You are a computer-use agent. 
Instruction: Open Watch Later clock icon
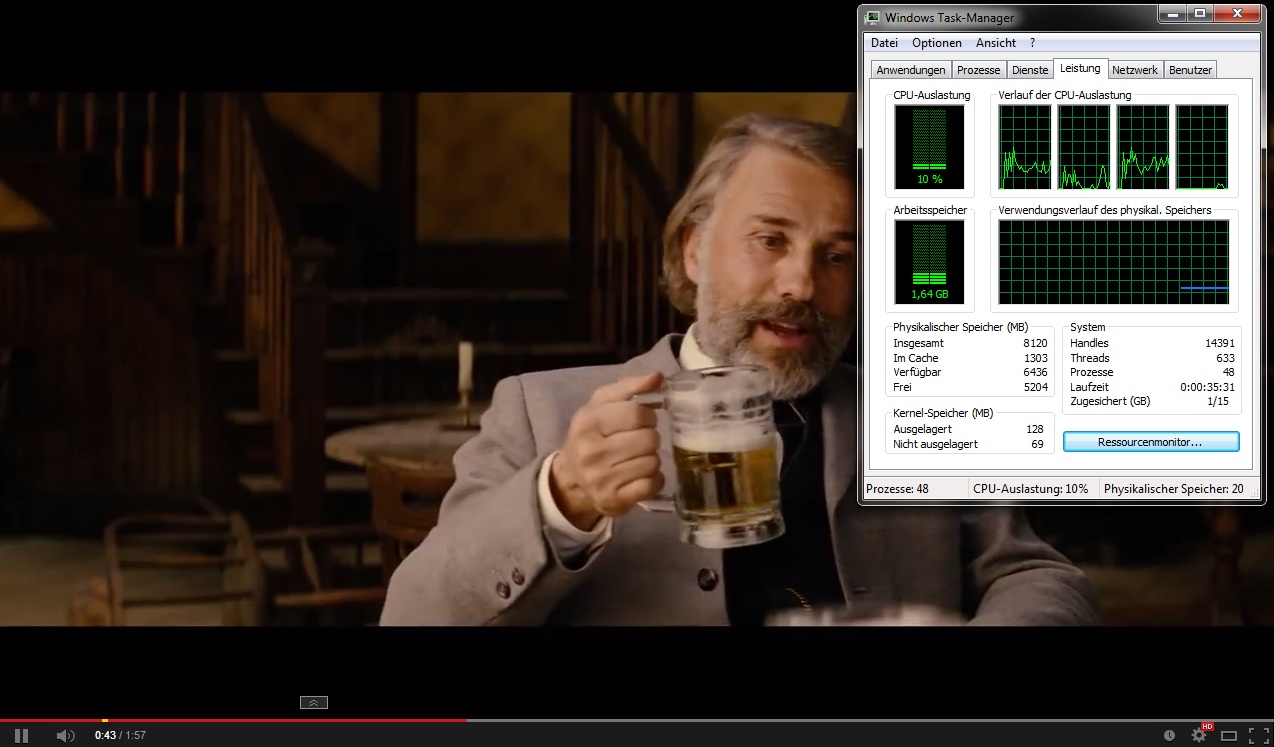[1169, 735]
